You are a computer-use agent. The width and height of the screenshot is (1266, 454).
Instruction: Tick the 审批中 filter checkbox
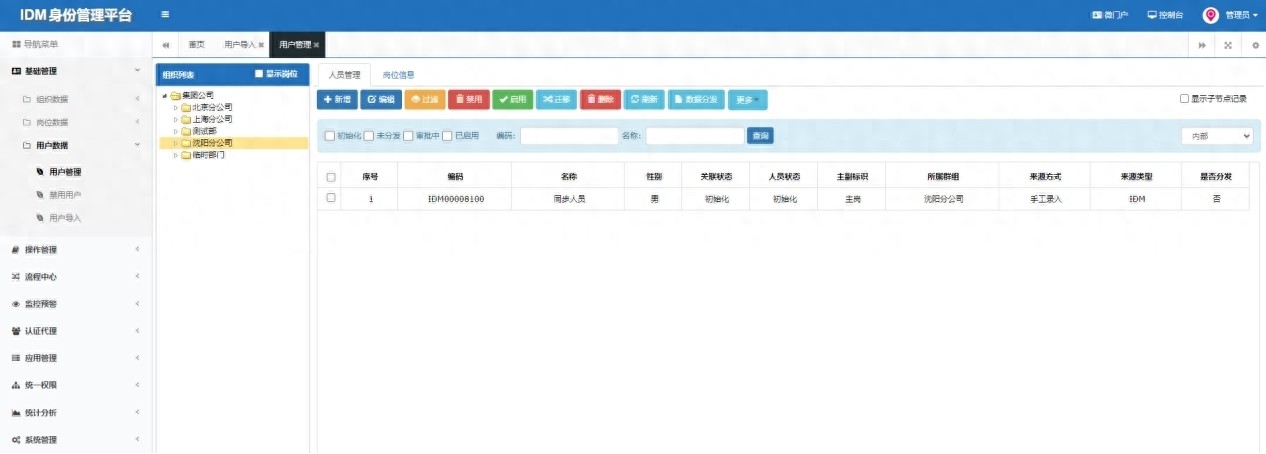tap(408, 136)
